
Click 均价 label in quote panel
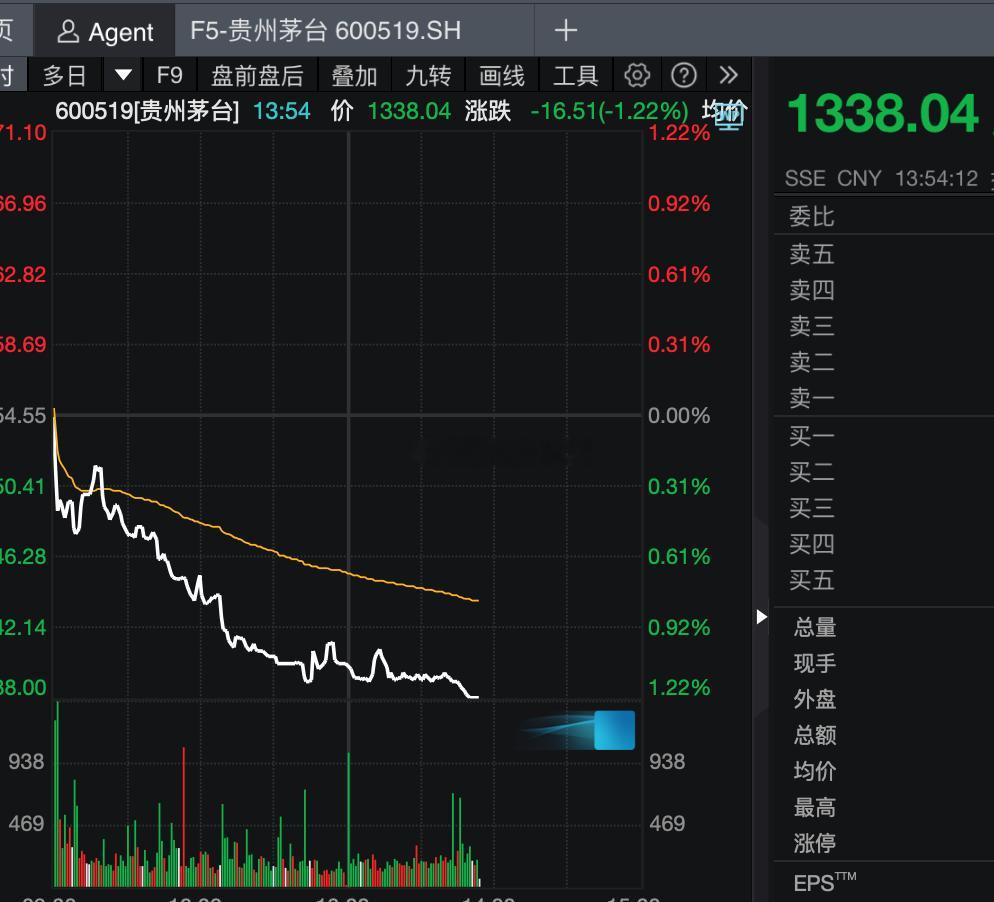815,771
